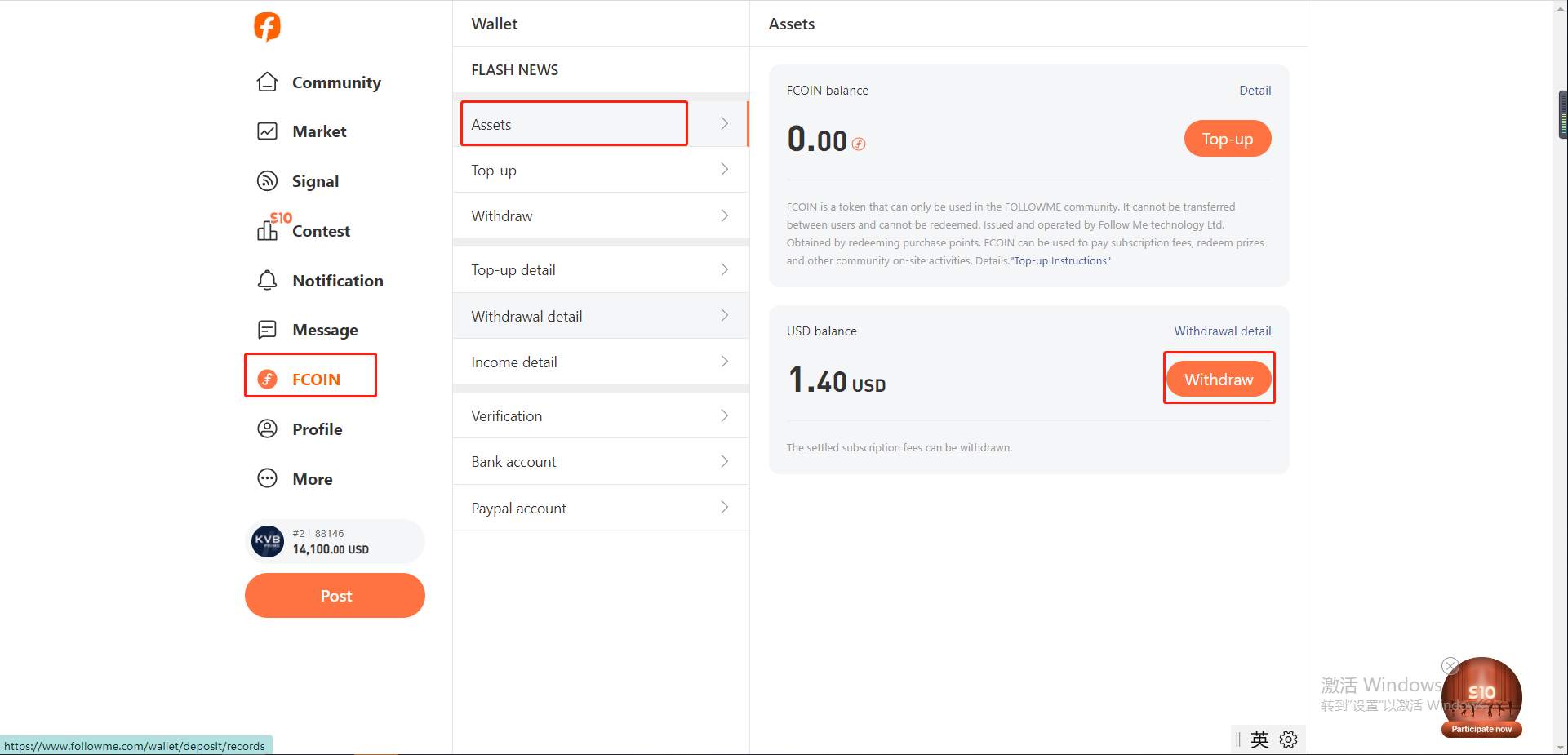
Task: Click the 1.40 USD balance value
Action: pyautogui.click(x=837, y=380)
